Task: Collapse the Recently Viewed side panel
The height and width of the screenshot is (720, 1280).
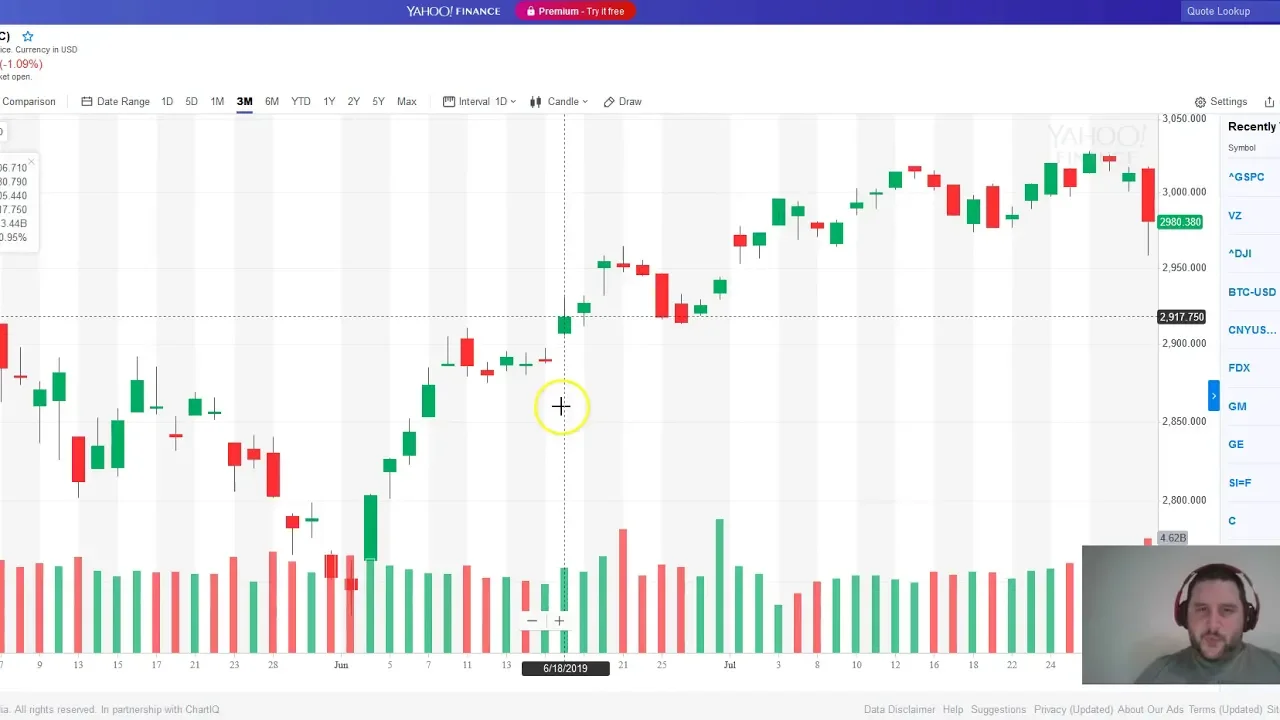Action: (x=1213, y=396)
